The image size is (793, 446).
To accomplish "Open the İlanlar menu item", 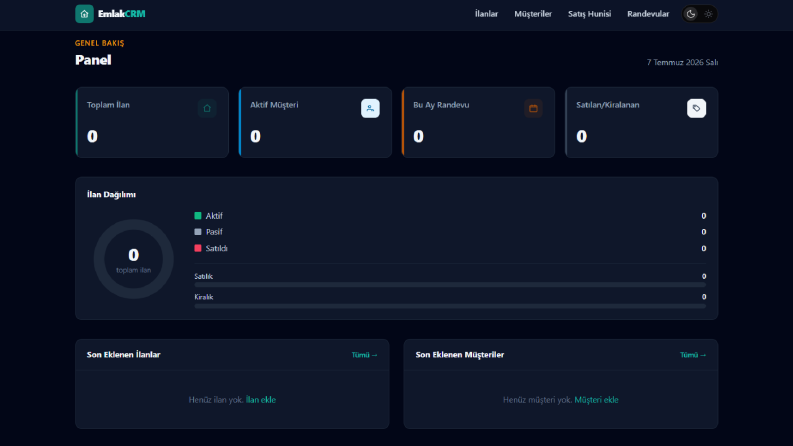I will [x=486, y=14].
